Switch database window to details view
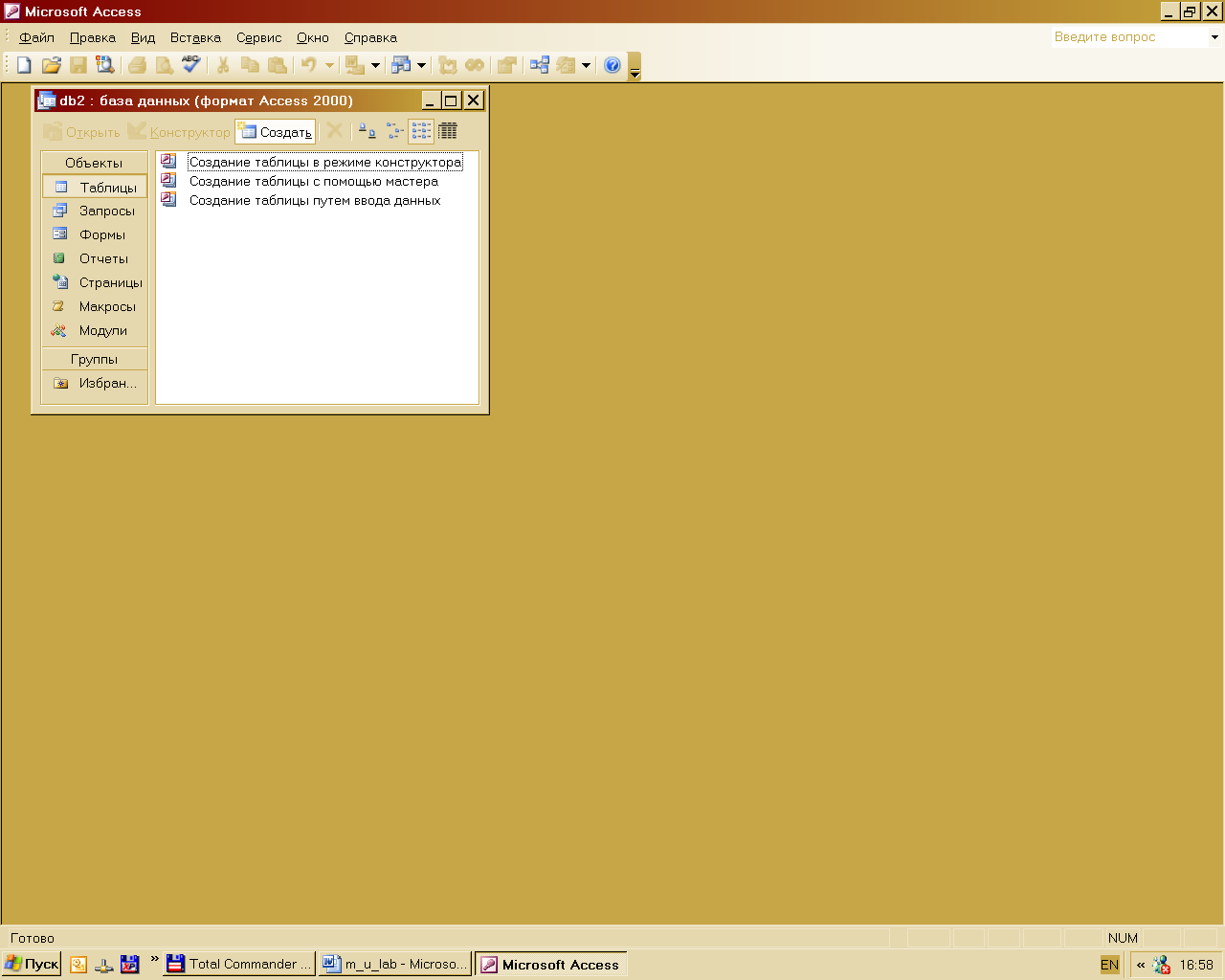 pyautogui.click(x=448, y=131)
